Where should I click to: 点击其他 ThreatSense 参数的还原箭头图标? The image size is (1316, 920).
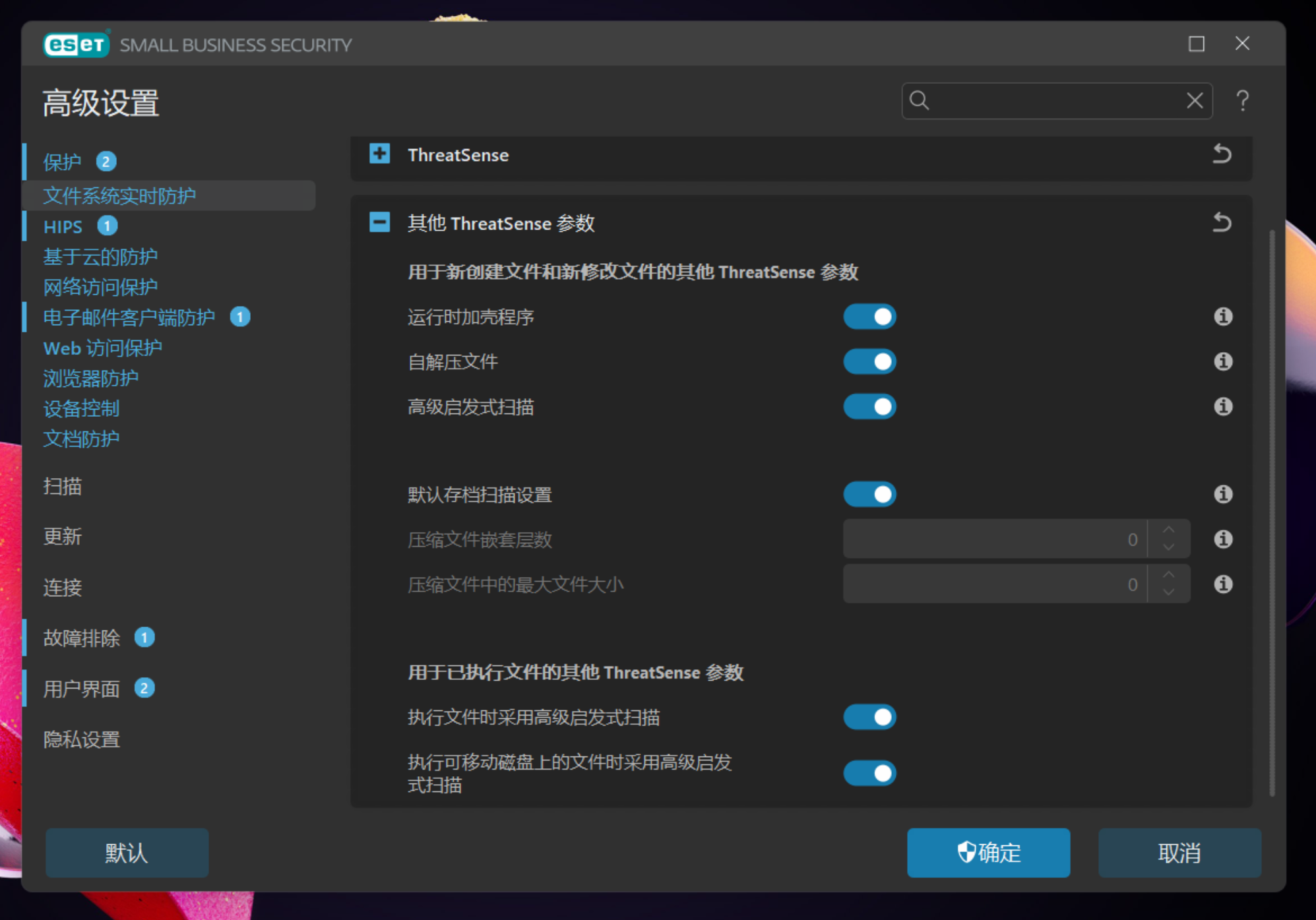coord(1221,223)
